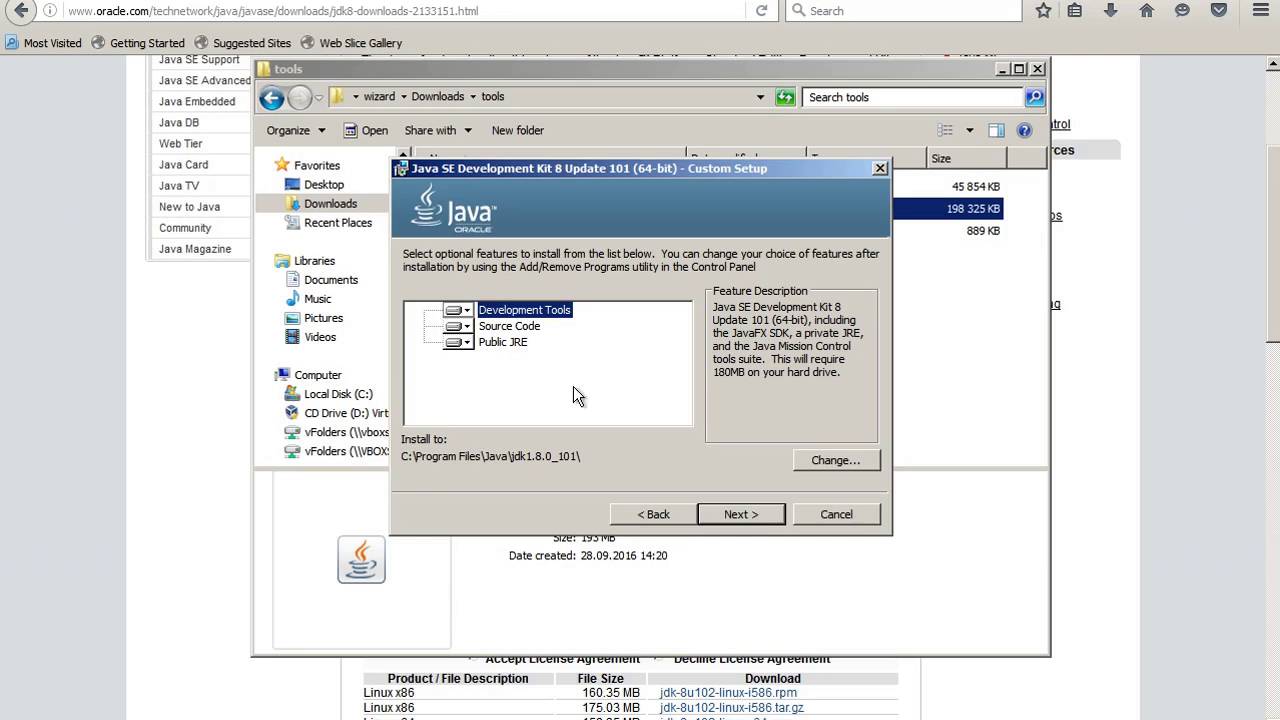Click the Explorer help icon
Viewport: 1280px width, 720px height.
point(1024,130)
